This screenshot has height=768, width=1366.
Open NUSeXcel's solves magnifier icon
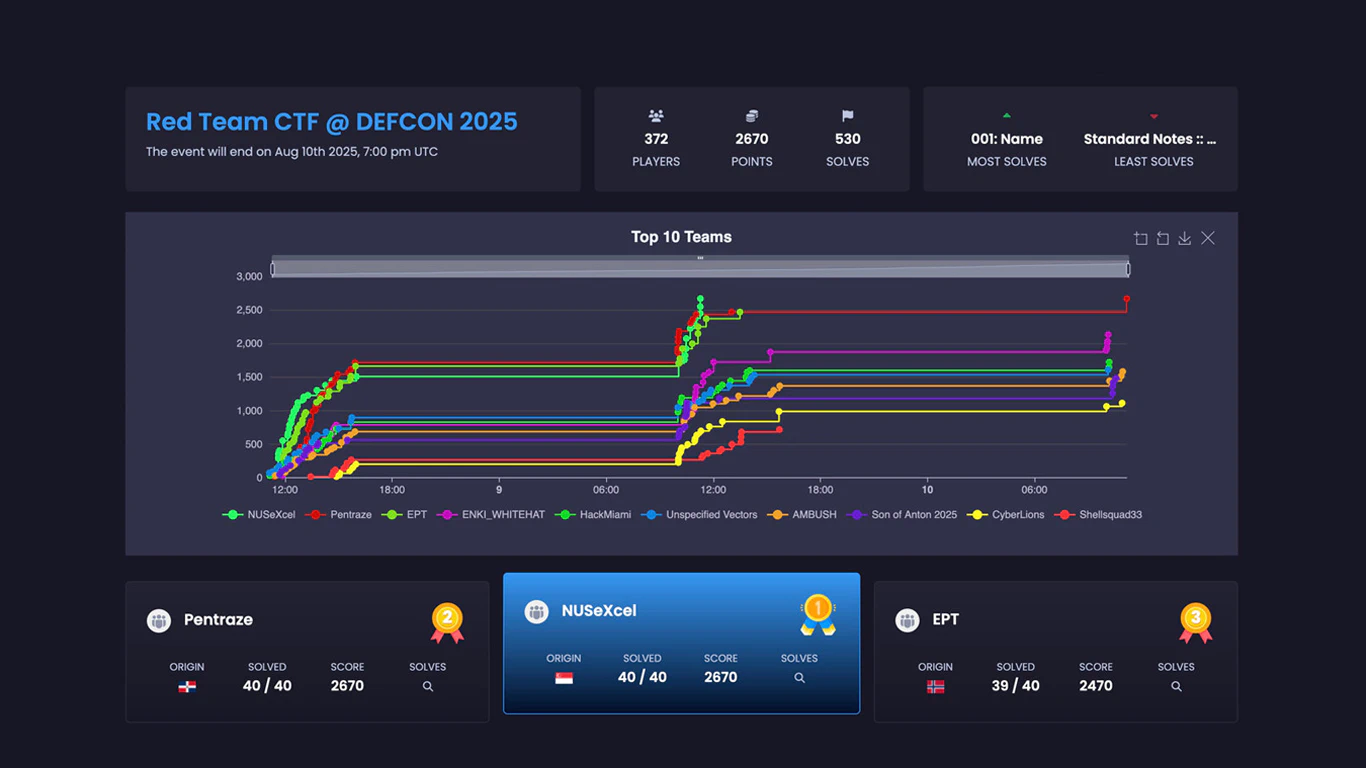tap(799, 678)
